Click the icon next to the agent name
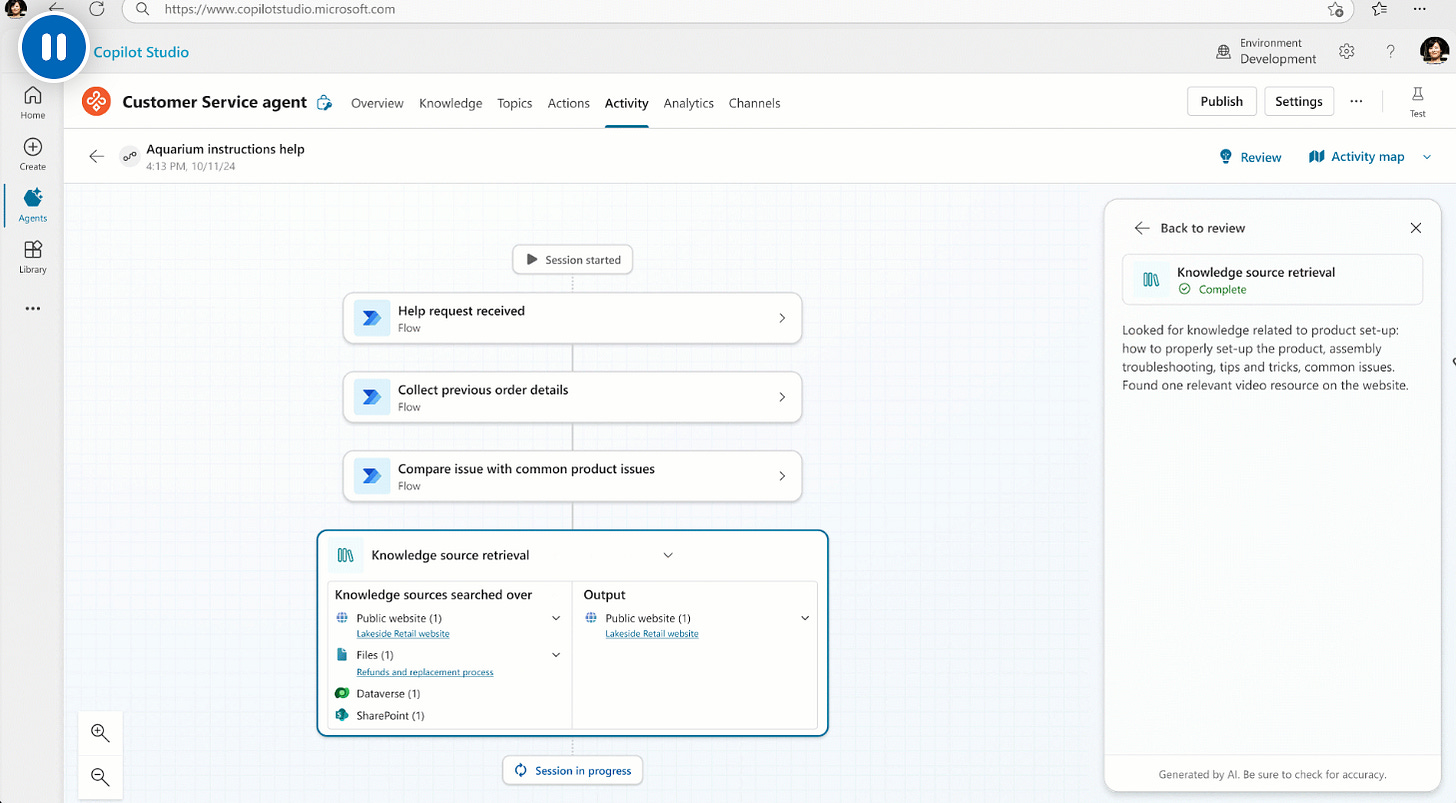 (x=324, y=102)
